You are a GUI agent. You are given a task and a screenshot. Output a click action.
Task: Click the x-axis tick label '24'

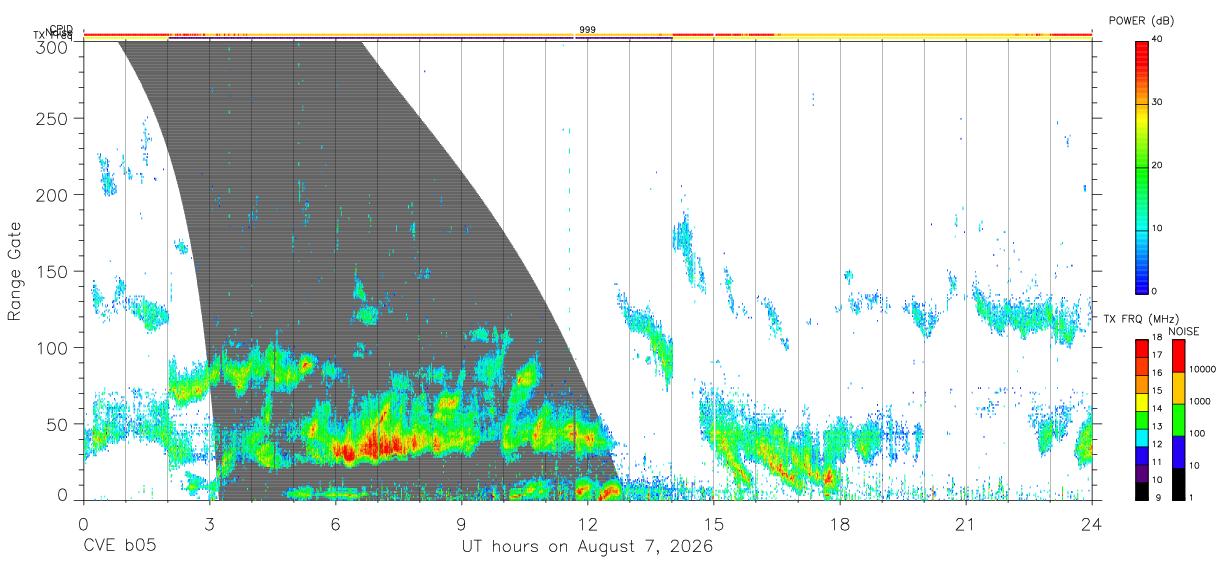click(x=1091, y=524)
